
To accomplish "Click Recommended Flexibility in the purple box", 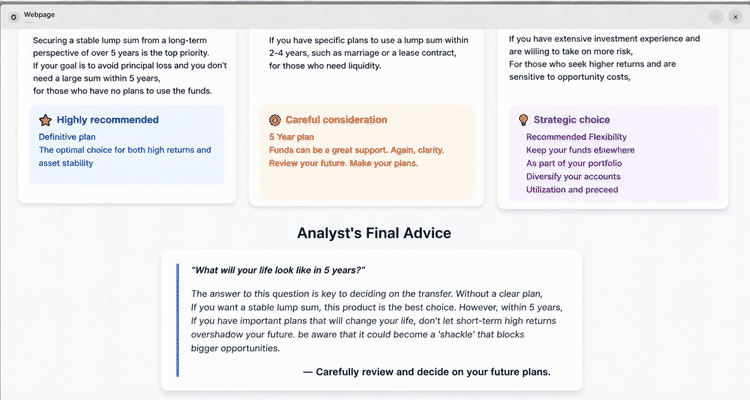I will tap(576, 137).
